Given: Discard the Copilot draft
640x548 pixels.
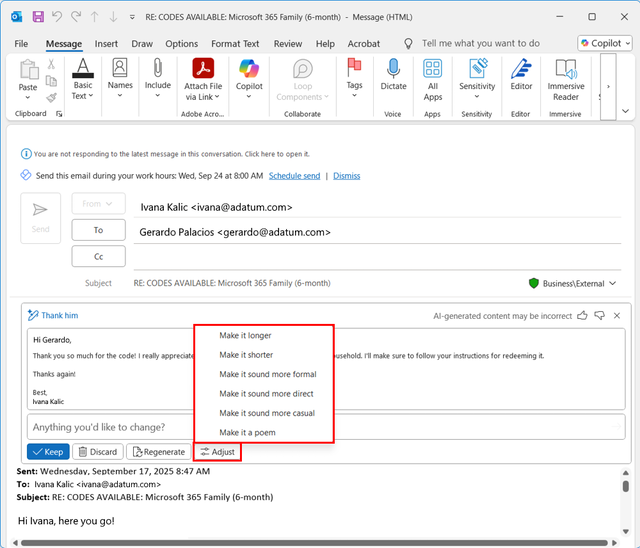Looking at the screenshot, I should coord(98,452).
